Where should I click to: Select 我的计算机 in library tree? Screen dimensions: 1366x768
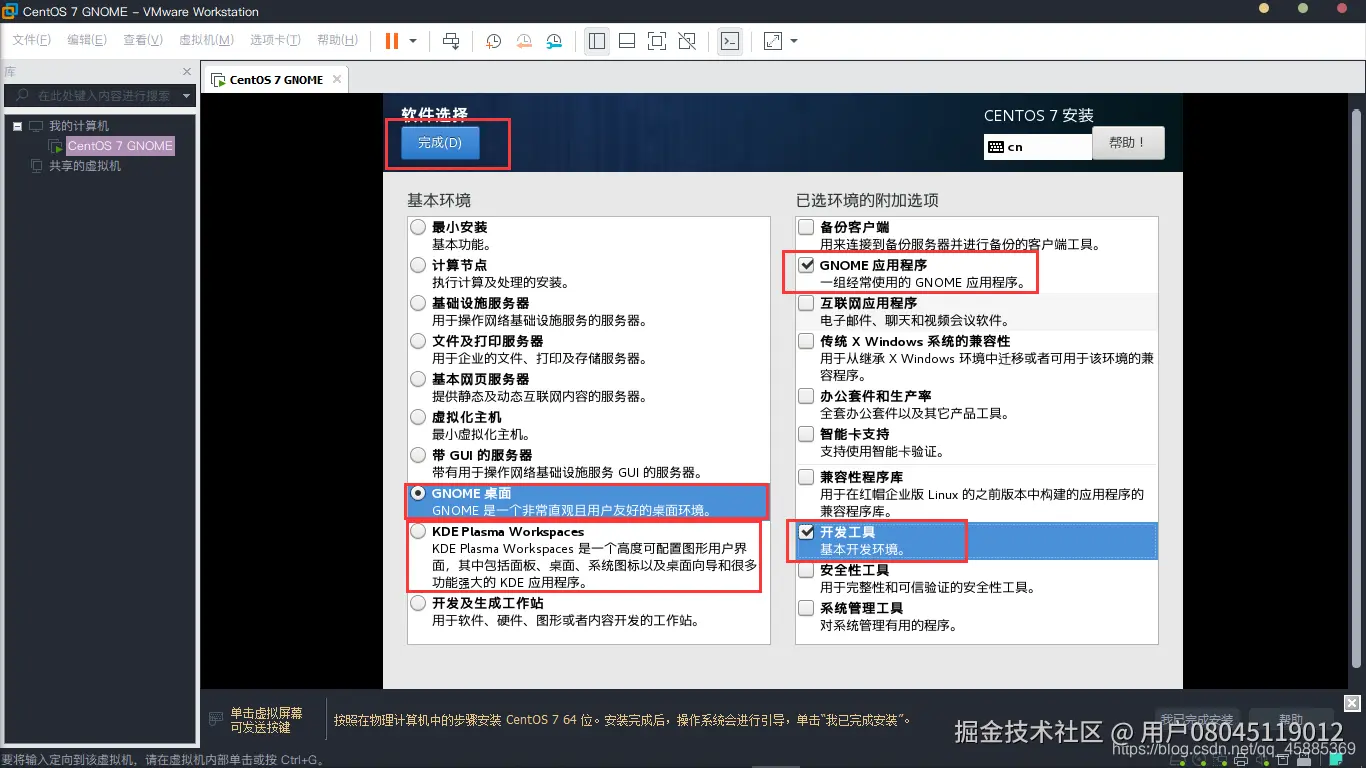(79, 126)
